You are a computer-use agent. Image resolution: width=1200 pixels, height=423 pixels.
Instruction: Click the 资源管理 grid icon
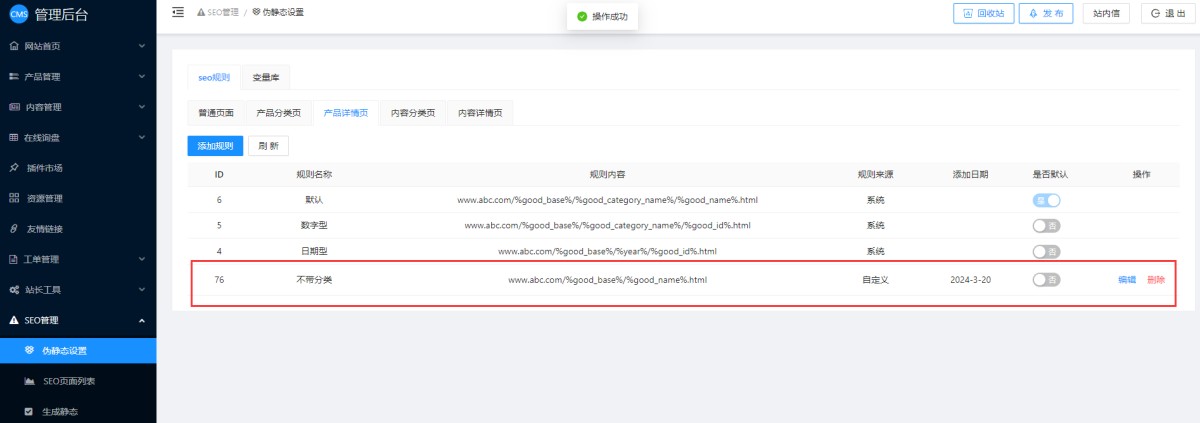click(14, 198)
